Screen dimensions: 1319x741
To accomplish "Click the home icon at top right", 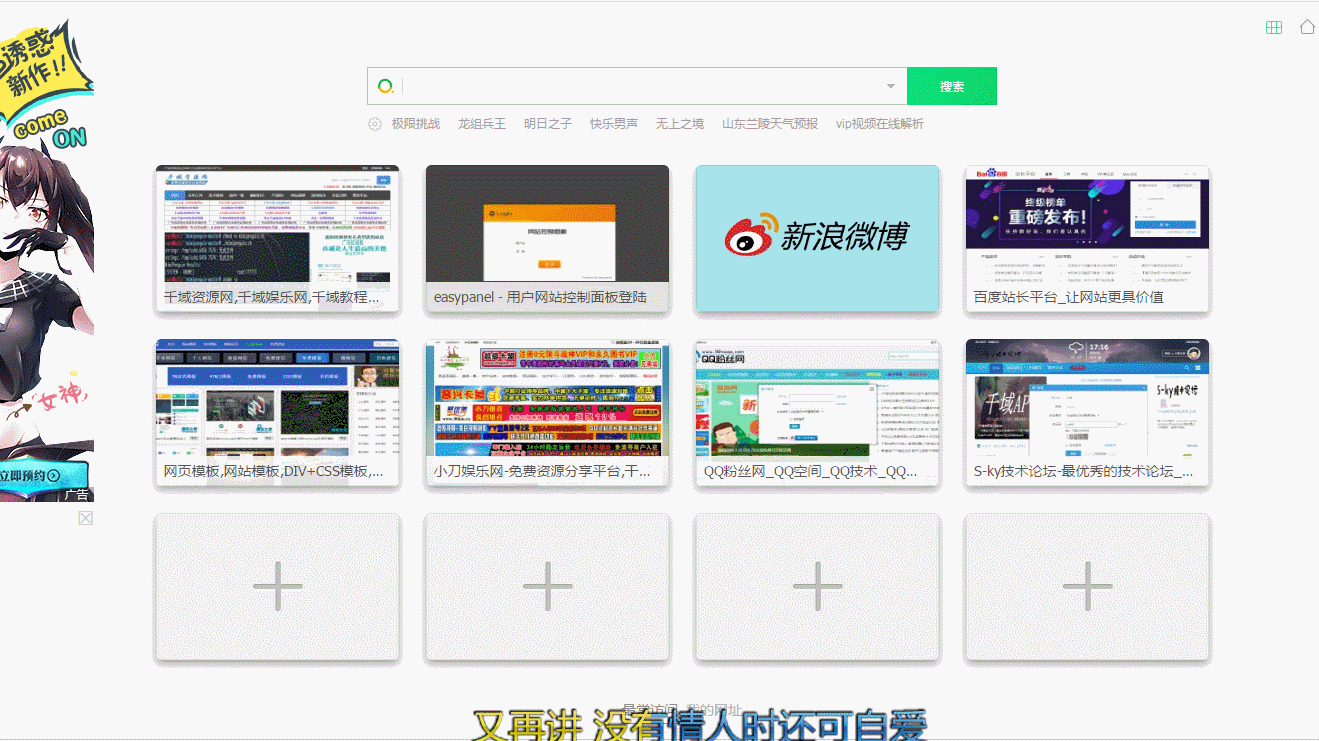I will coord(1307,27).
